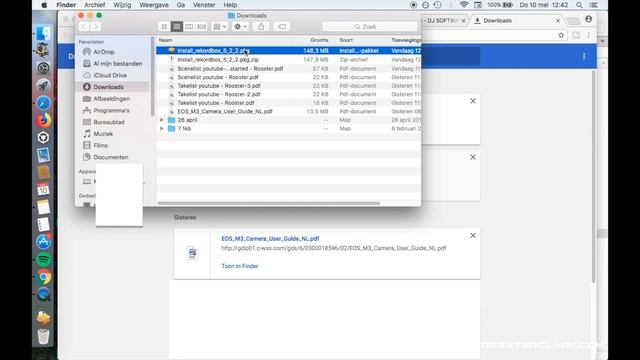The height and width of the screenshot is (360, 640).
Task: Select the 26 april folder row
Action: [x=289, y=120]
